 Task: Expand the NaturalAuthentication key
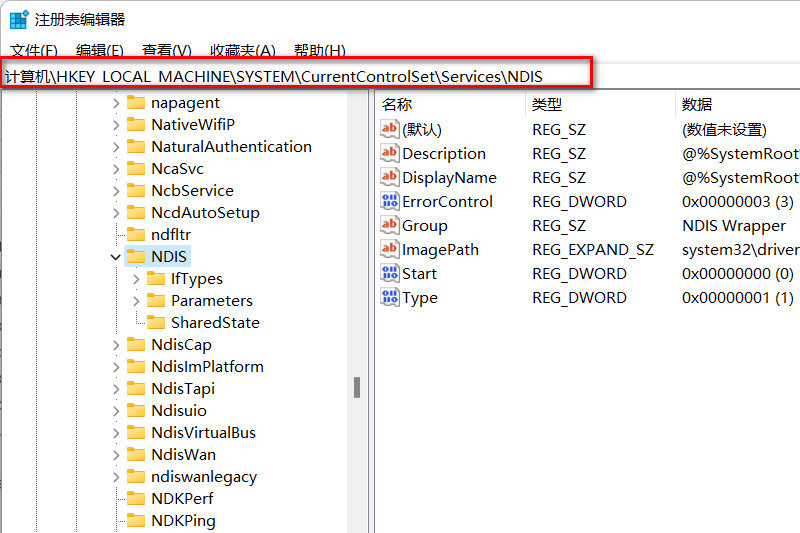(x=116, y=147)
